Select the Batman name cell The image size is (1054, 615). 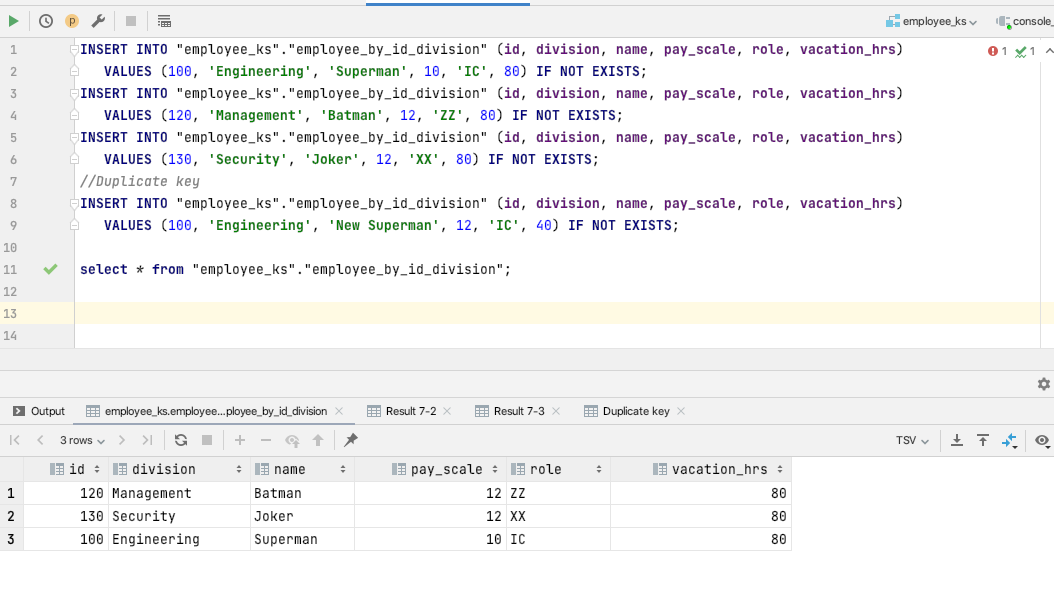(302, 493)
